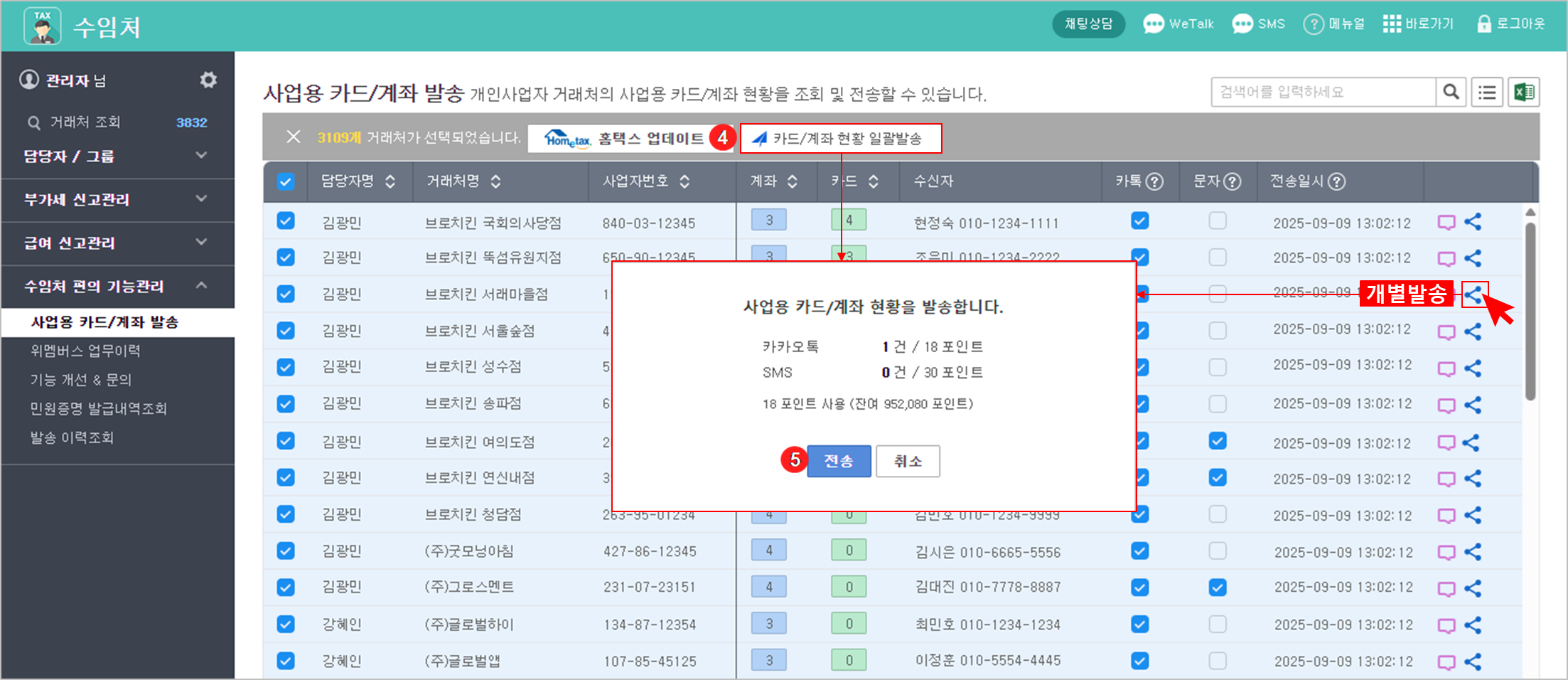The width and height of the screenshot is (1568, 680).
Task: Click message icon for 브로치킨 성수점 row
Action: tap(1446, 369)
